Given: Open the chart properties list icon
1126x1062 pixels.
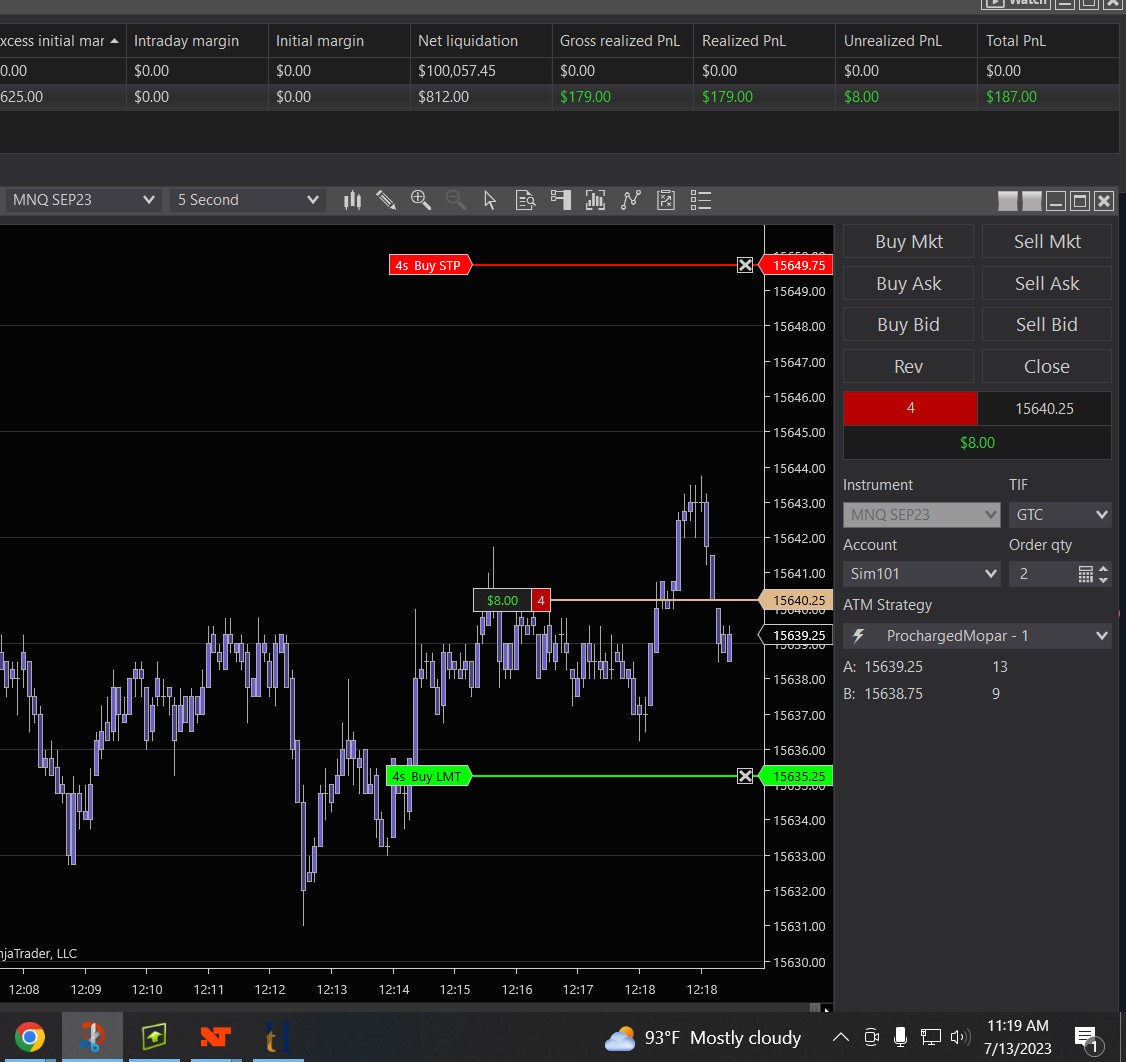Looking at the screenshot, I should pos(701,200).
